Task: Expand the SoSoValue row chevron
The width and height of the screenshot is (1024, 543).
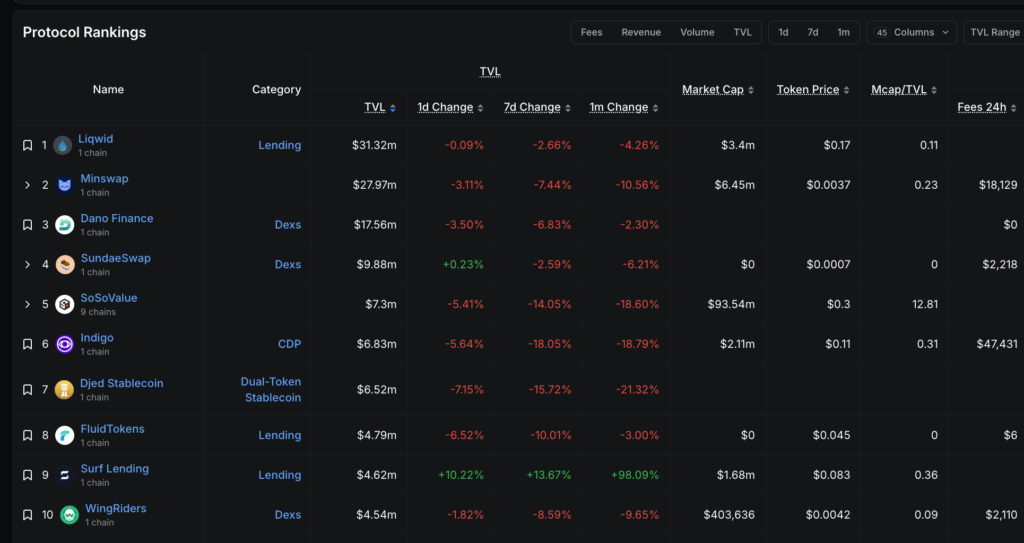Action: coord(27,304)
